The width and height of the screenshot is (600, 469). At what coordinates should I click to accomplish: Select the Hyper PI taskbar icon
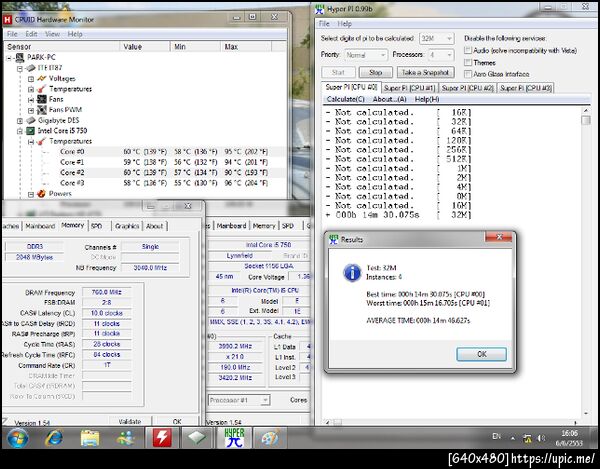tap(233, 438)
